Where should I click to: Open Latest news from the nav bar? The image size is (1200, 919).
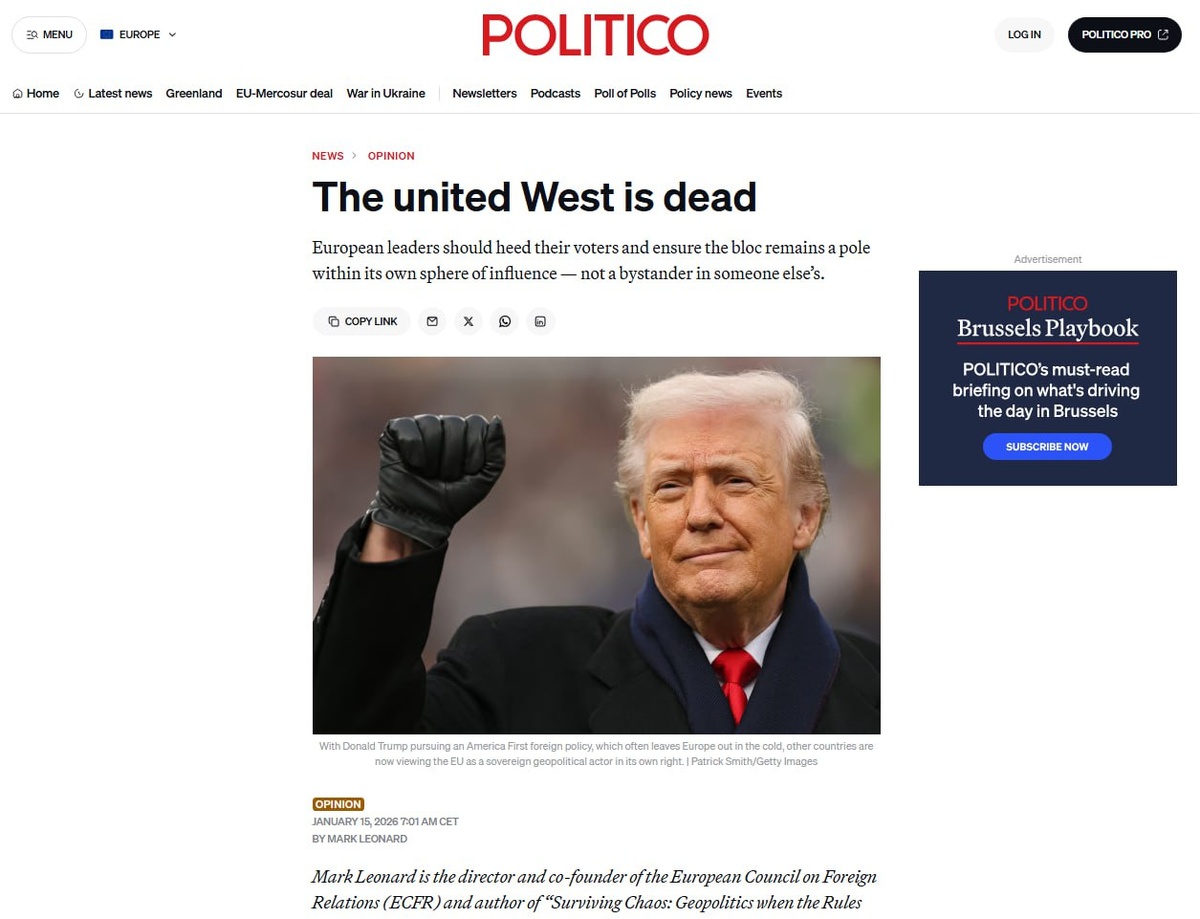click(x=113, y=93)
